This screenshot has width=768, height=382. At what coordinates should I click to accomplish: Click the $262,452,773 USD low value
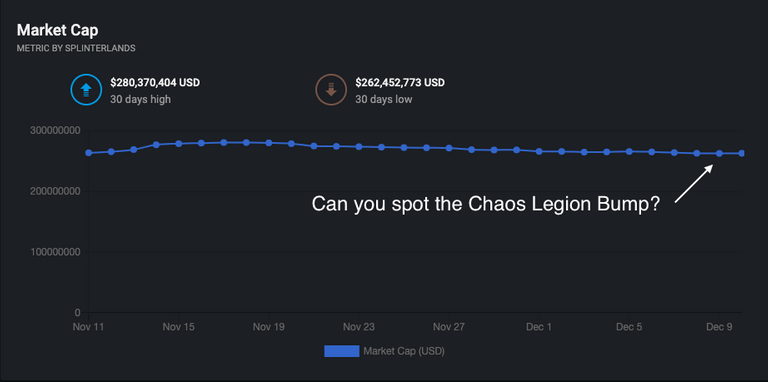[x=400, y=82]
